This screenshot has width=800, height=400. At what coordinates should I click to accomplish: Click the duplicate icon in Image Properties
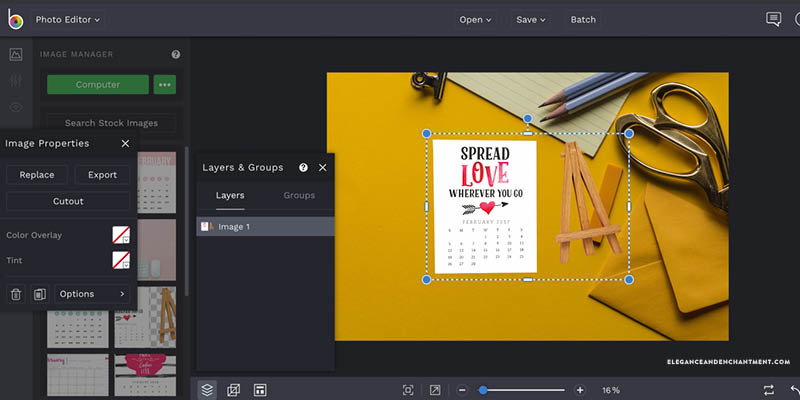coord(40,294)
